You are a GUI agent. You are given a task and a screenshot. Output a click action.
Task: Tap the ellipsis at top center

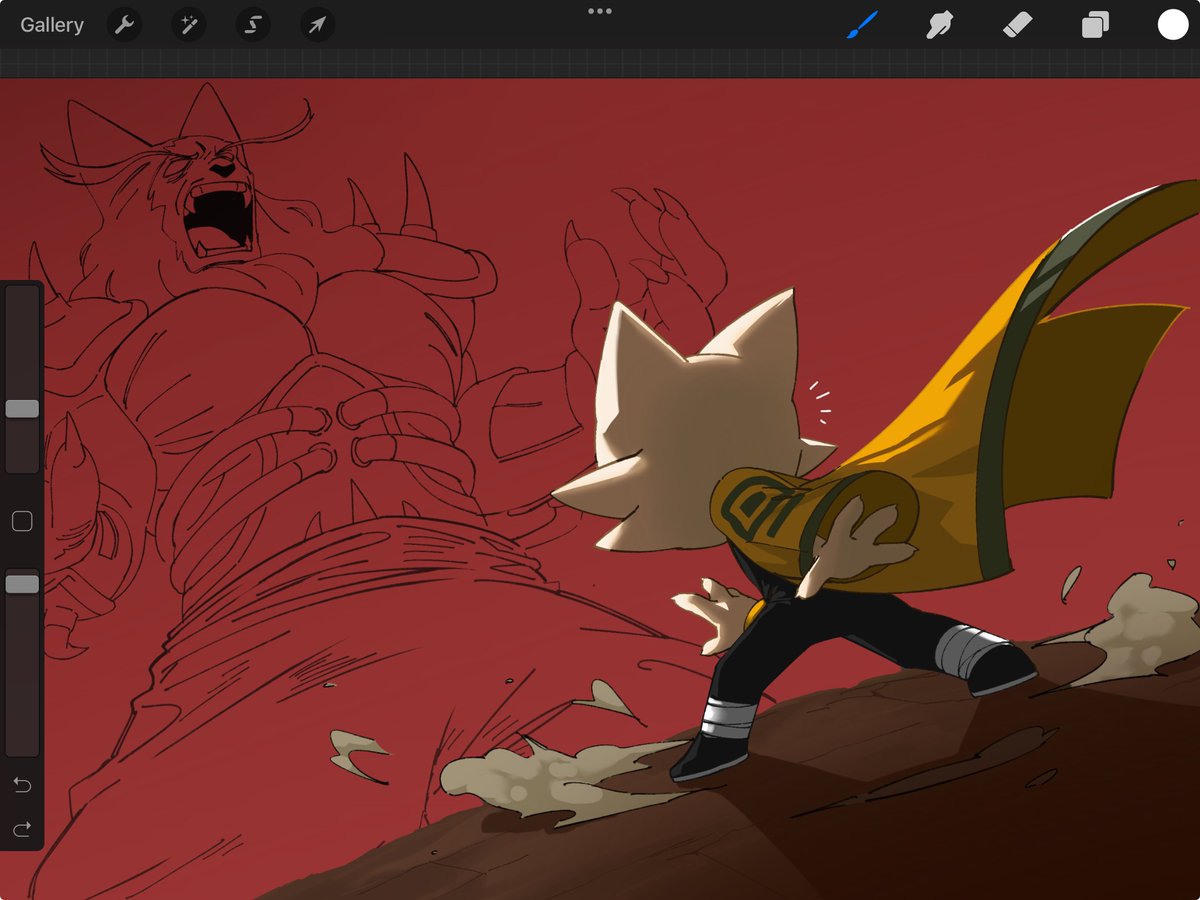click(x=600, y=12)
